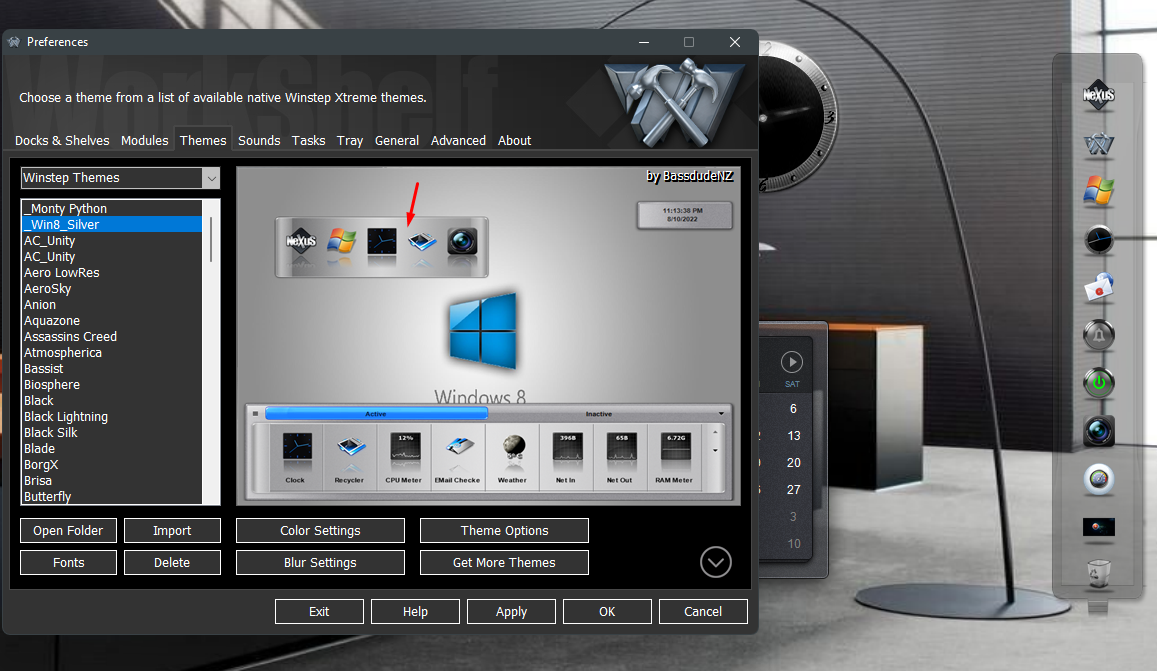Screen dimensions: 1157x671
Task: Click the Apply button
Action: click(x=511, y=612)
